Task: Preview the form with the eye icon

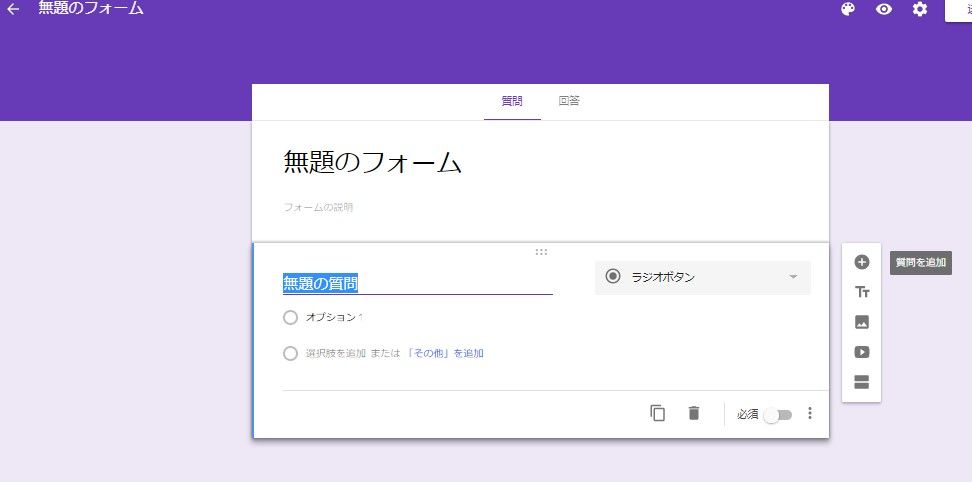Action: (x=884, y=9)
